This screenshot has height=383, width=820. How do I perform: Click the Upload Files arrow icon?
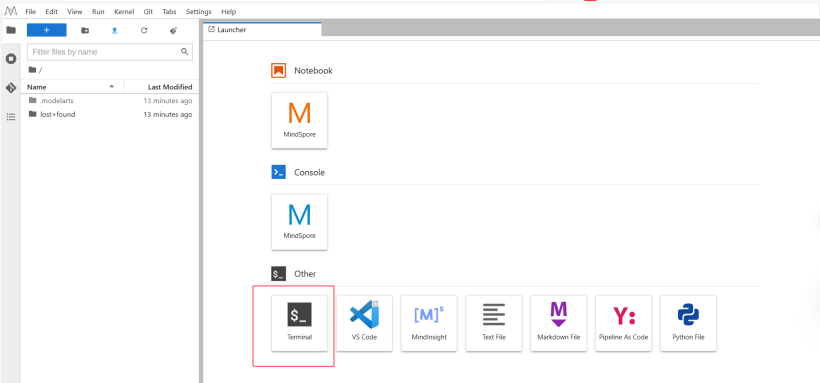pos(115,30)
